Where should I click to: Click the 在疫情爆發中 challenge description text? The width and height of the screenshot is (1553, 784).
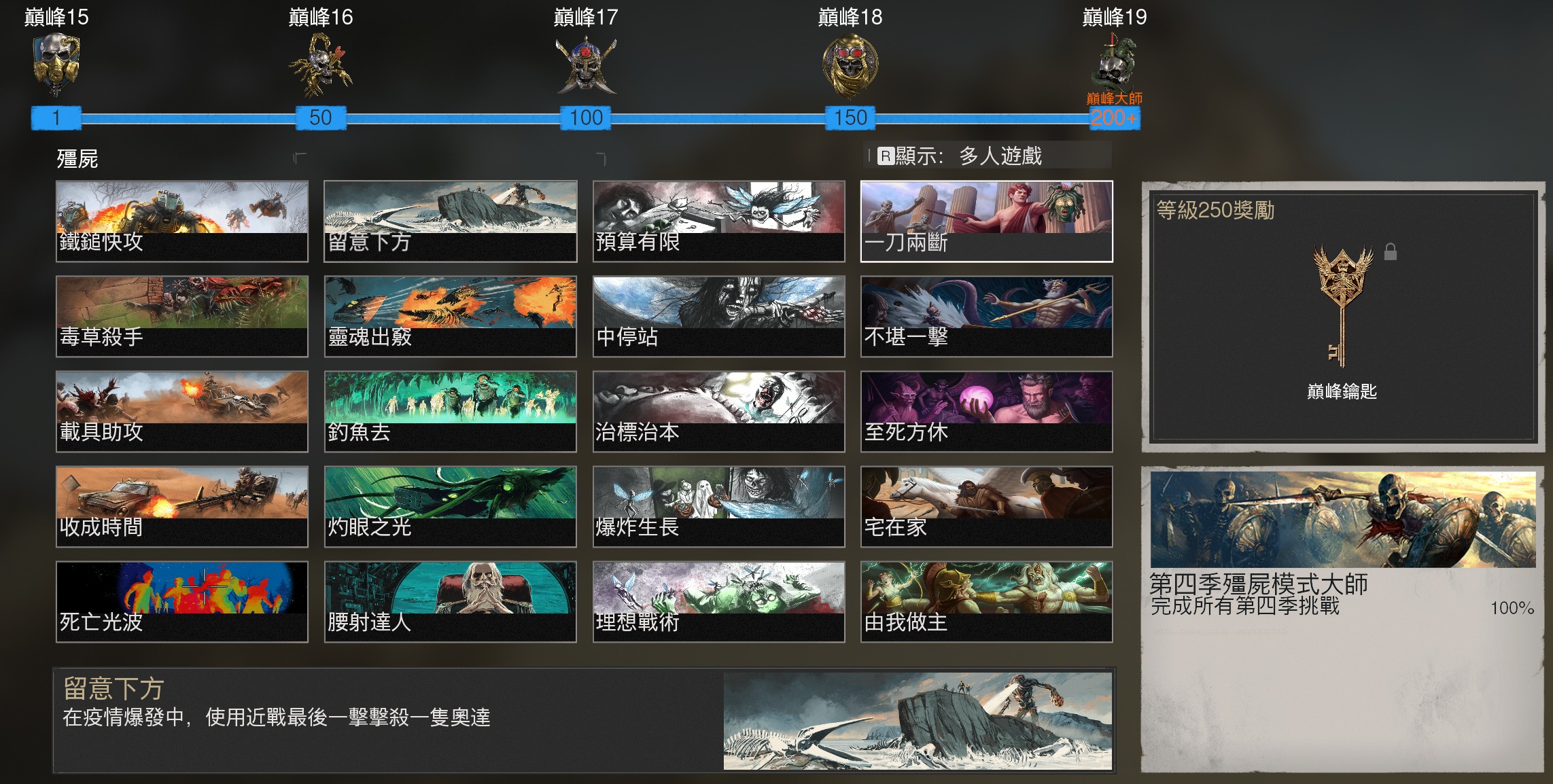[x=276, y=717]
